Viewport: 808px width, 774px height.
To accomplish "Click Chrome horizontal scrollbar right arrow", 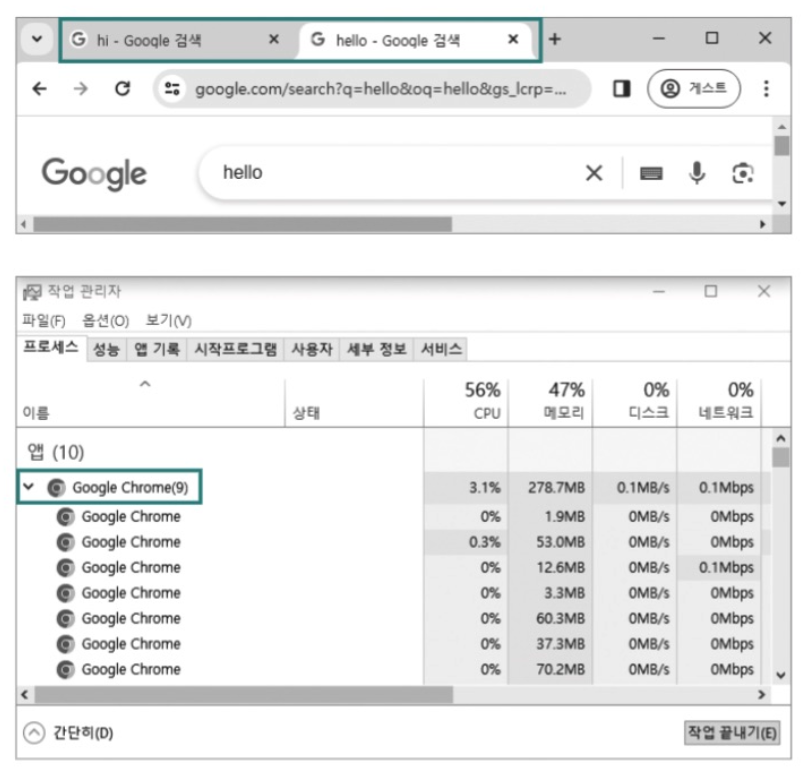I will 763,224.
